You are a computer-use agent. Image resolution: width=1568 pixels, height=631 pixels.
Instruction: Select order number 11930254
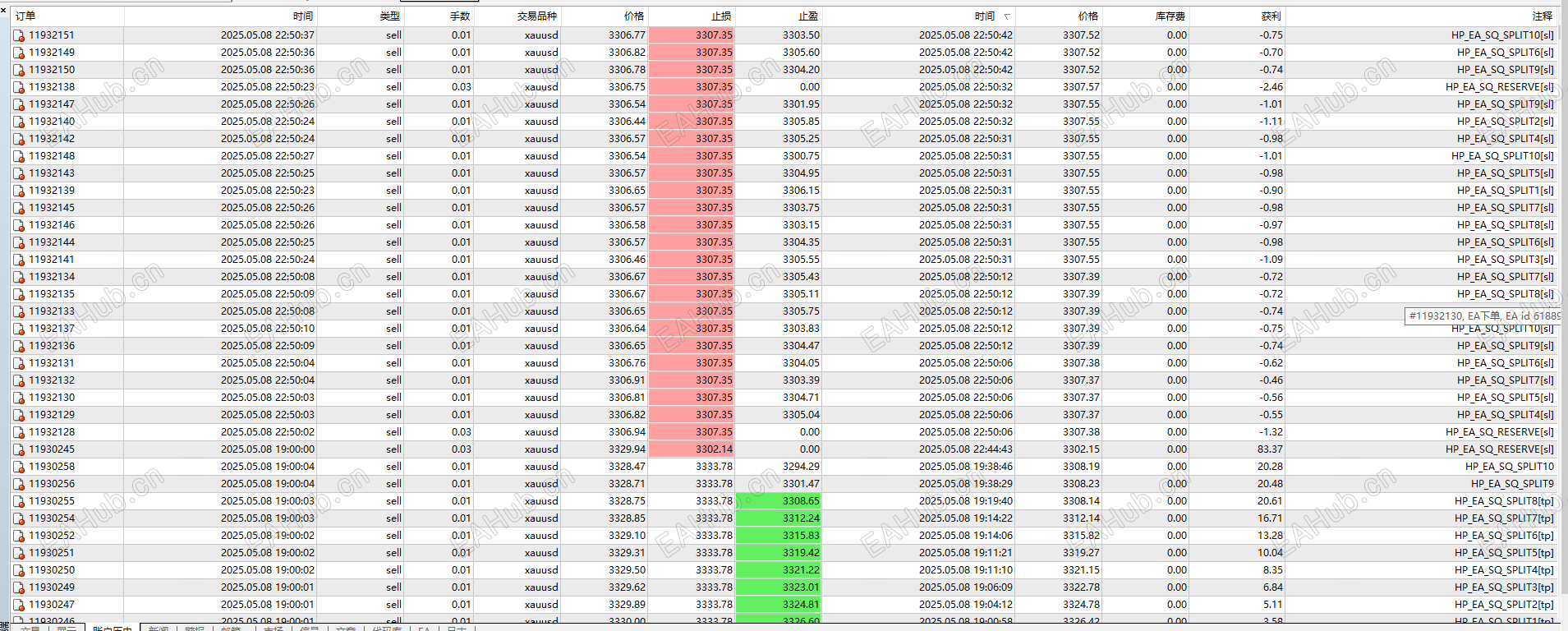coord(52,518)
